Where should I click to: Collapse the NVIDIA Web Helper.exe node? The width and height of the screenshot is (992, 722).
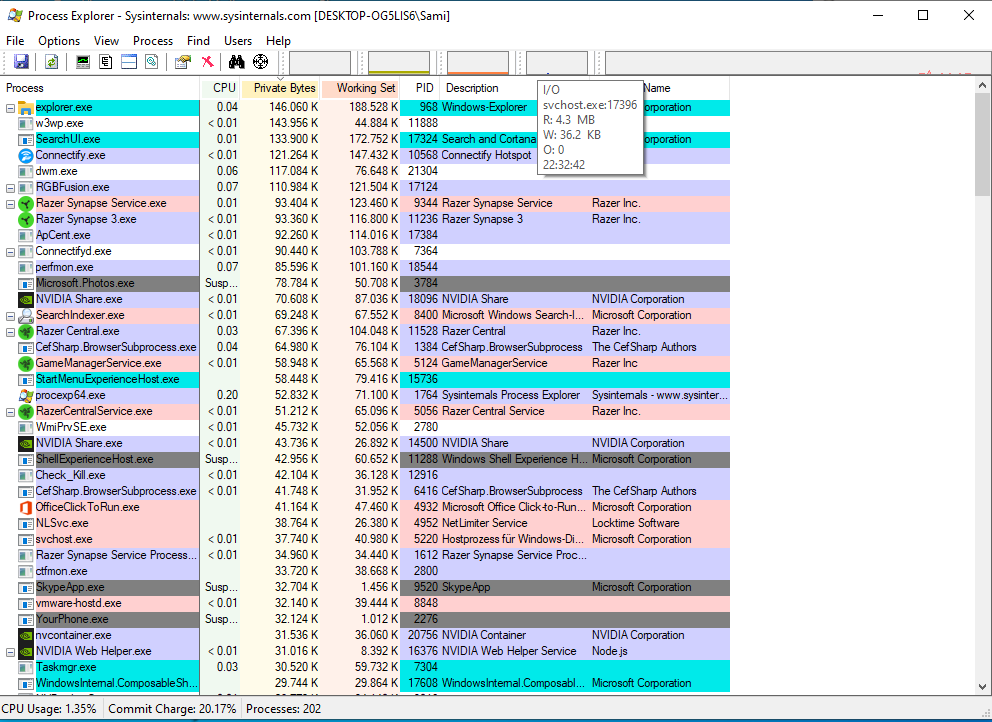10,652
